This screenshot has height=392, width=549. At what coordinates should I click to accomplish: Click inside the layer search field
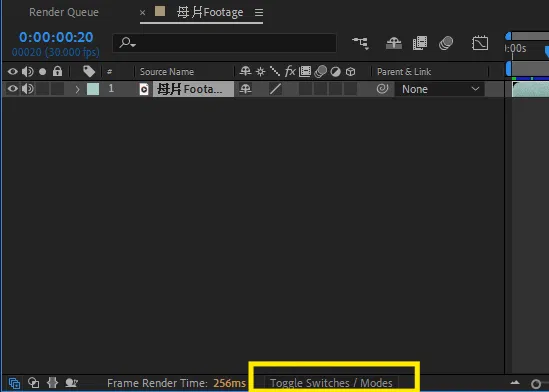(225, 43)
